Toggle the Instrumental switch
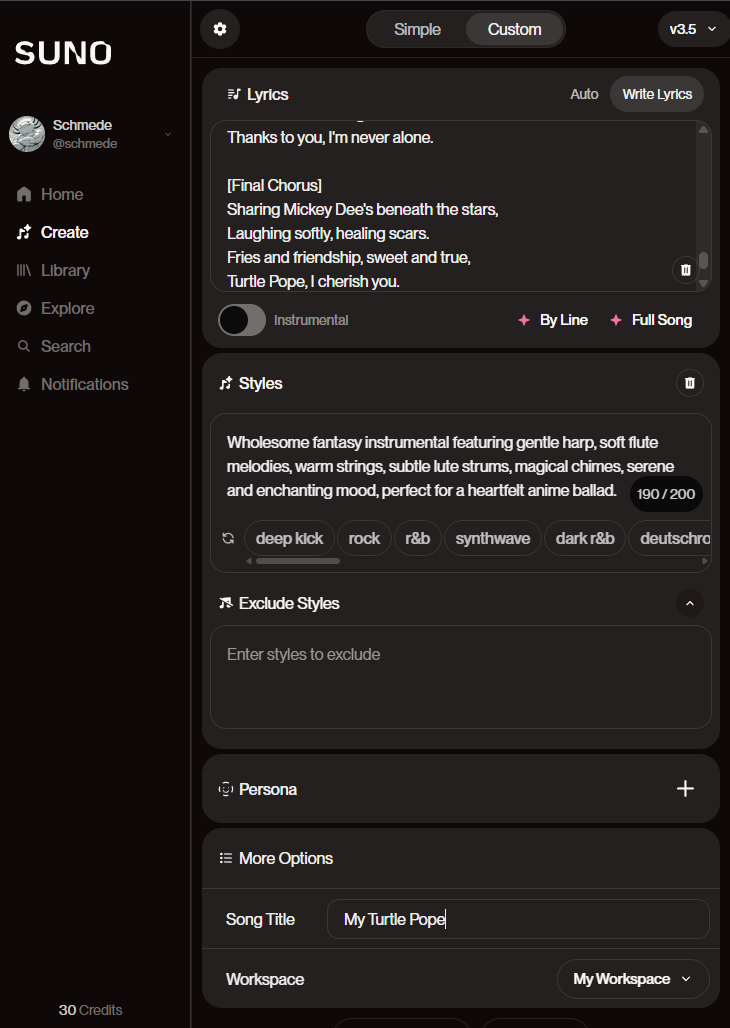 [242, 320]
